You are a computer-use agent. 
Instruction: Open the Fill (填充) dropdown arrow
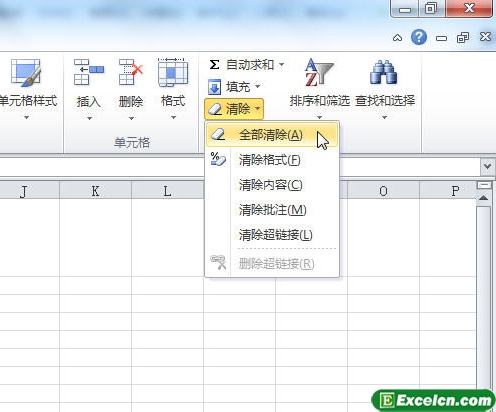[x=258, y=87]
